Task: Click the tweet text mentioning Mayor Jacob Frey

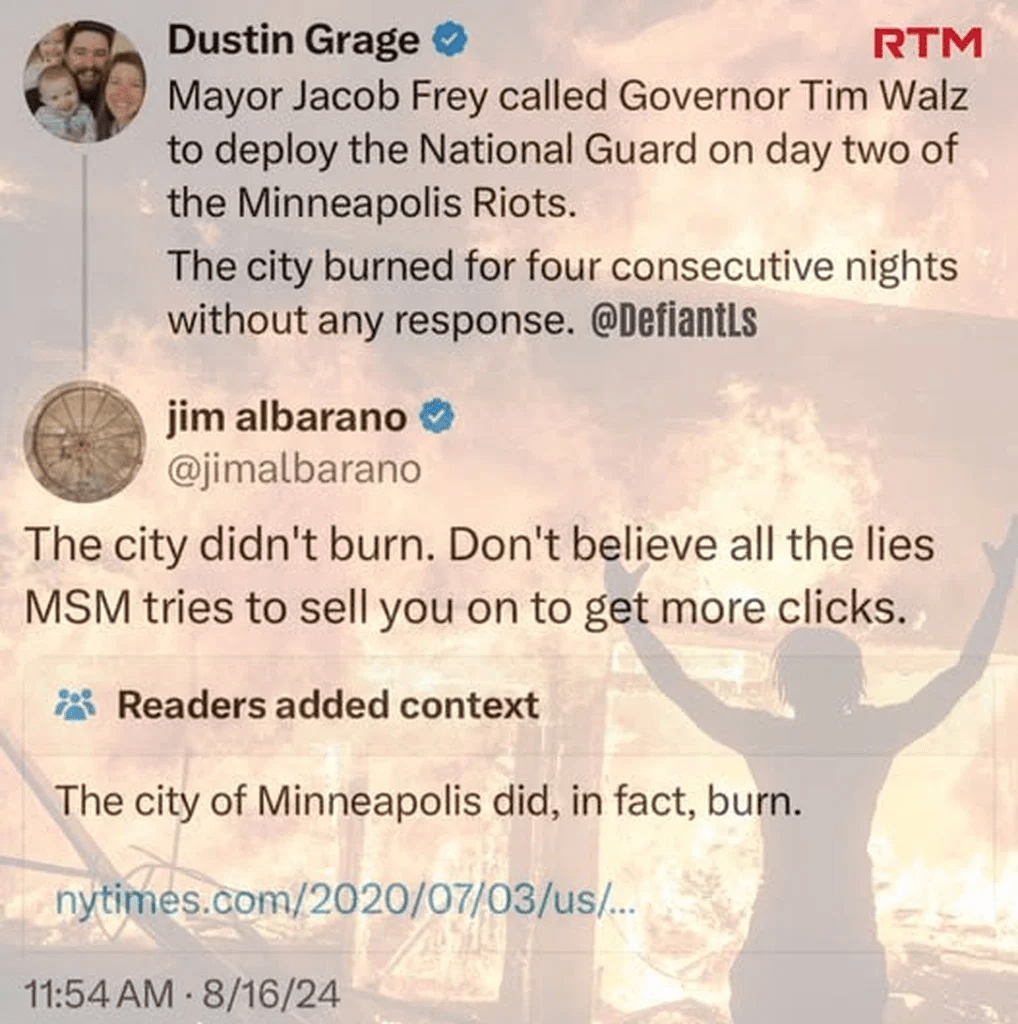Action: 567,150
